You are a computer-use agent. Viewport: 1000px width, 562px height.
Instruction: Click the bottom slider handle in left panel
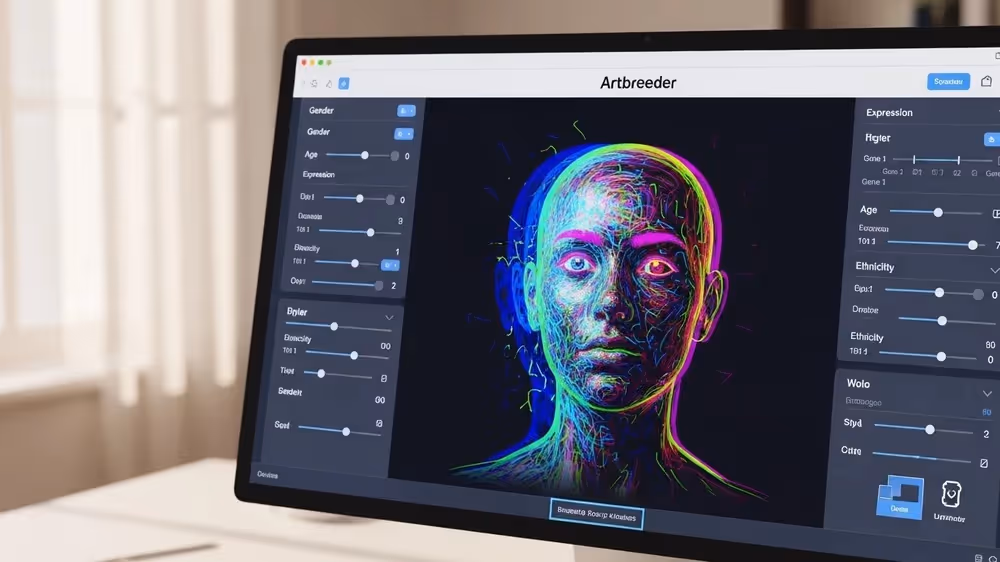click(346, 432)
